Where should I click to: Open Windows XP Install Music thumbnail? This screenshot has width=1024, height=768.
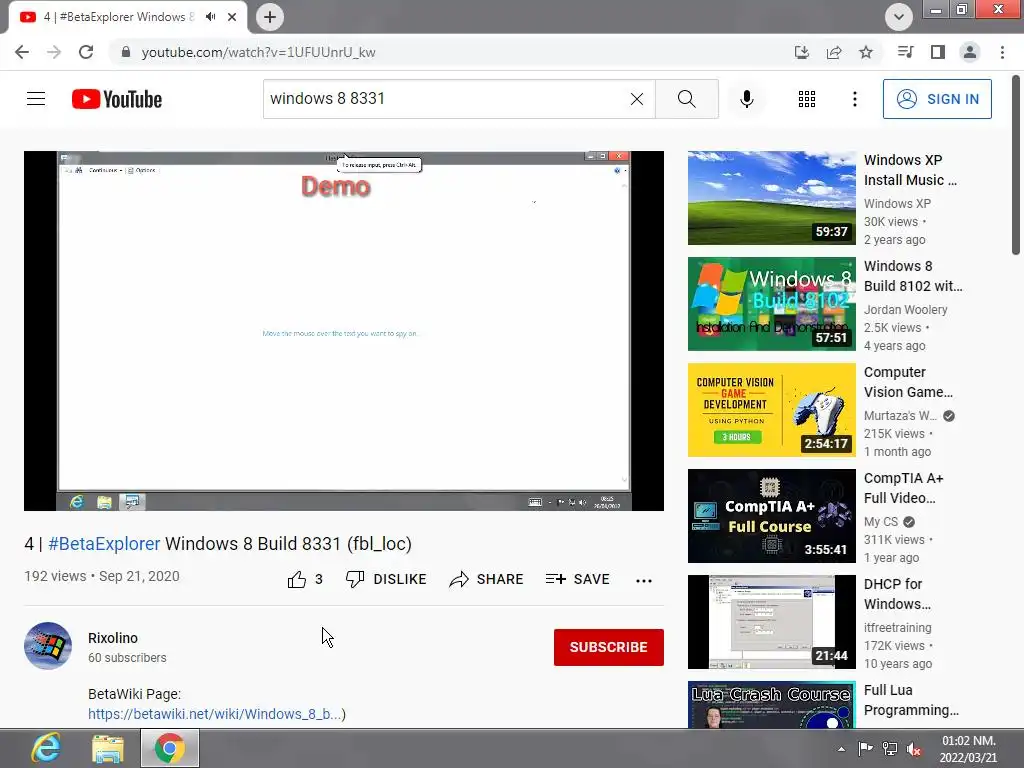point(771,198)
